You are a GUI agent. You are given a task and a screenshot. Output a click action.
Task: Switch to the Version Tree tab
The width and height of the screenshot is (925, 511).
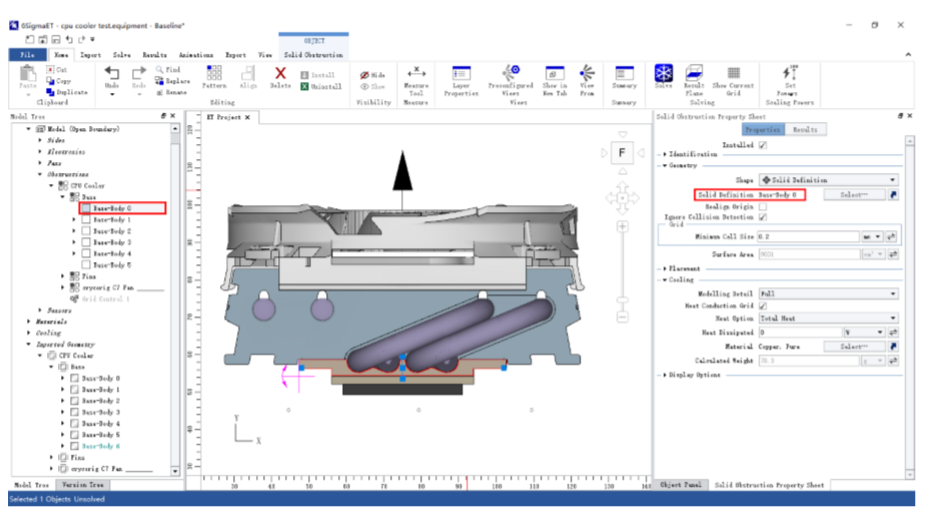(x=84, y=485)
